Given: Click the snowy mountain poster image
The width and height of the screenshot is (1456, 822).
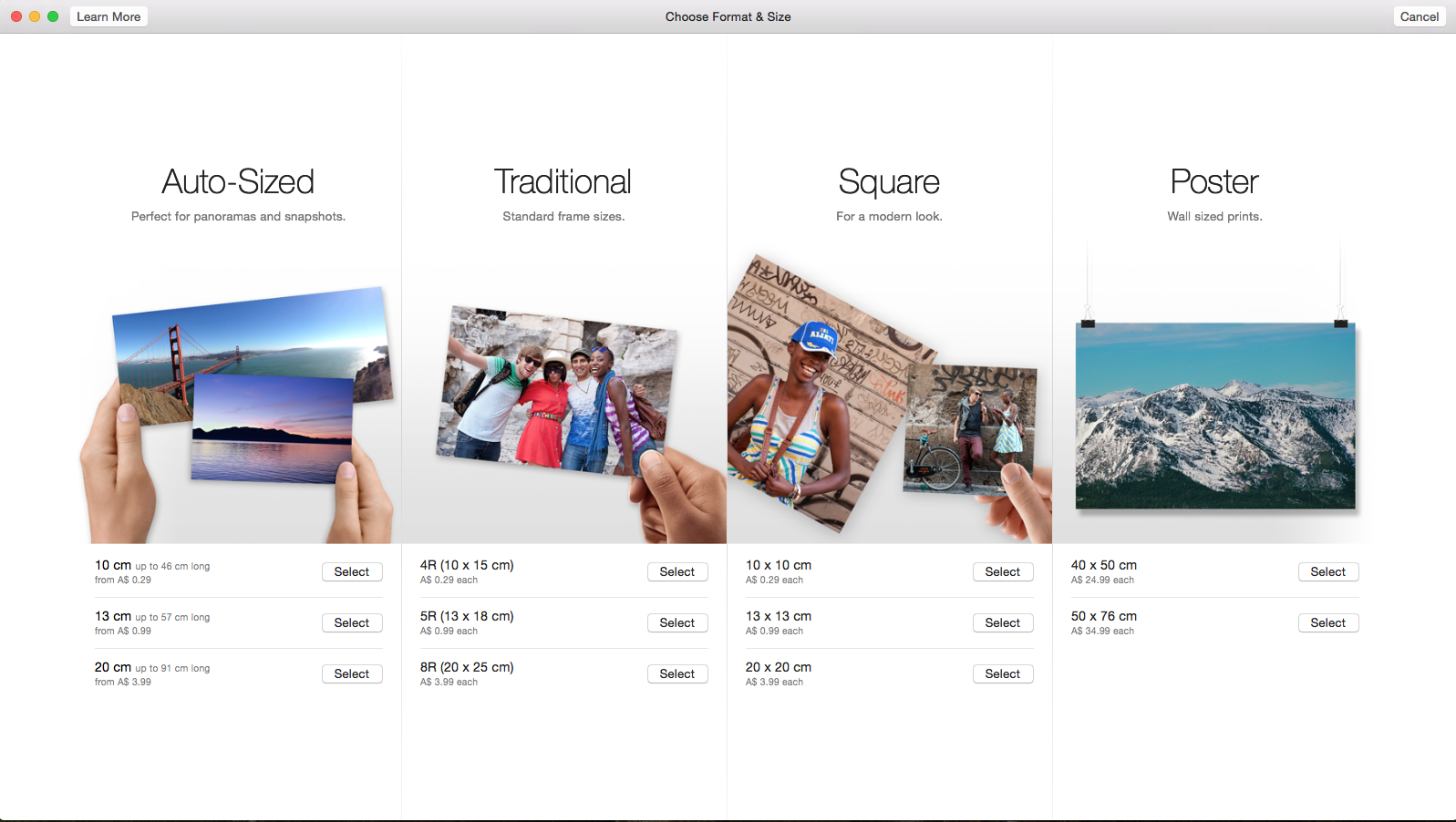Looking at the screenshot, I should [x=1214, y=415].
